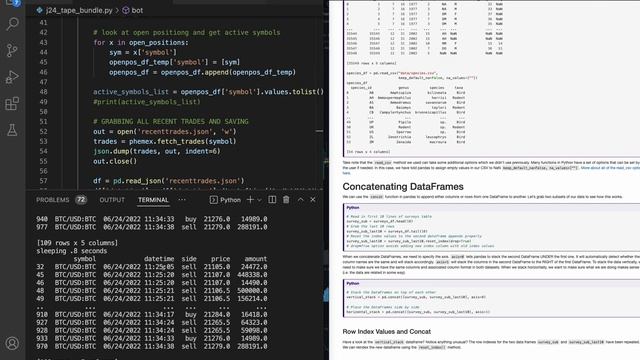Select the Python terminal shell label
Screen dimensions: 640x360
(225, 200)
